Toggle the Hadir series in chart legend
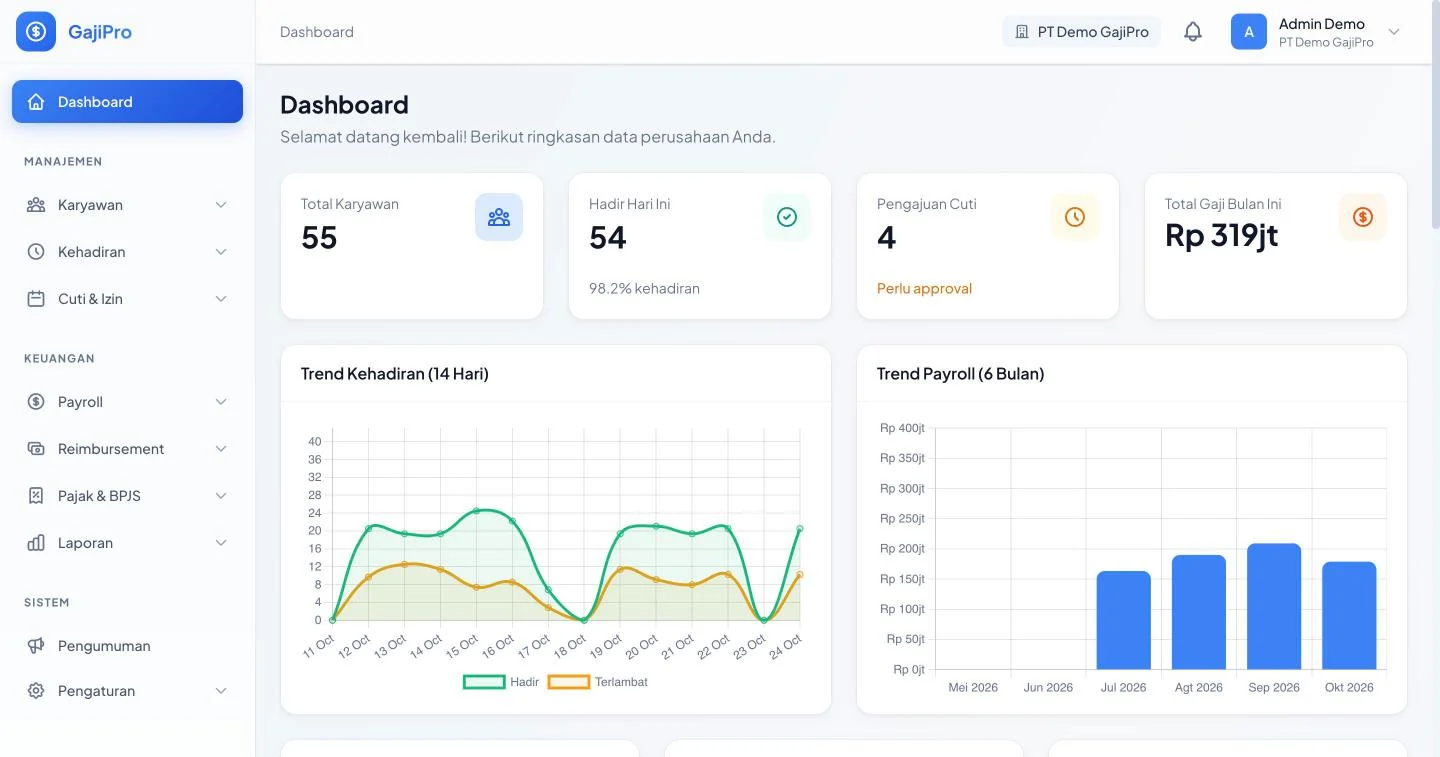 point(502,682)
